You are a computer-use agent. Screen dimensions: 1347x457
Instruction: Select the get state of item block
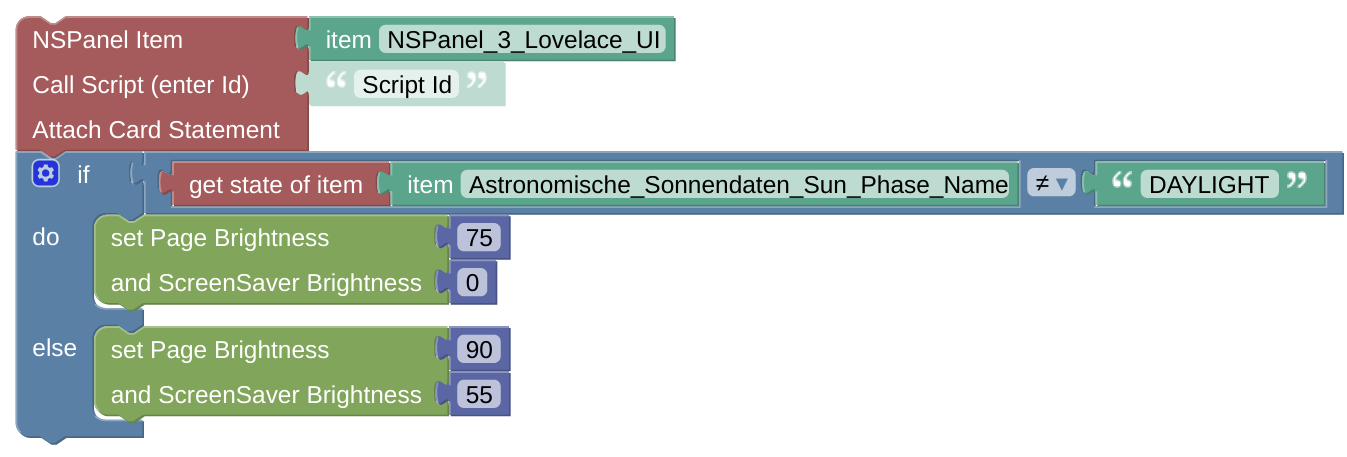[x=275, y=185]
